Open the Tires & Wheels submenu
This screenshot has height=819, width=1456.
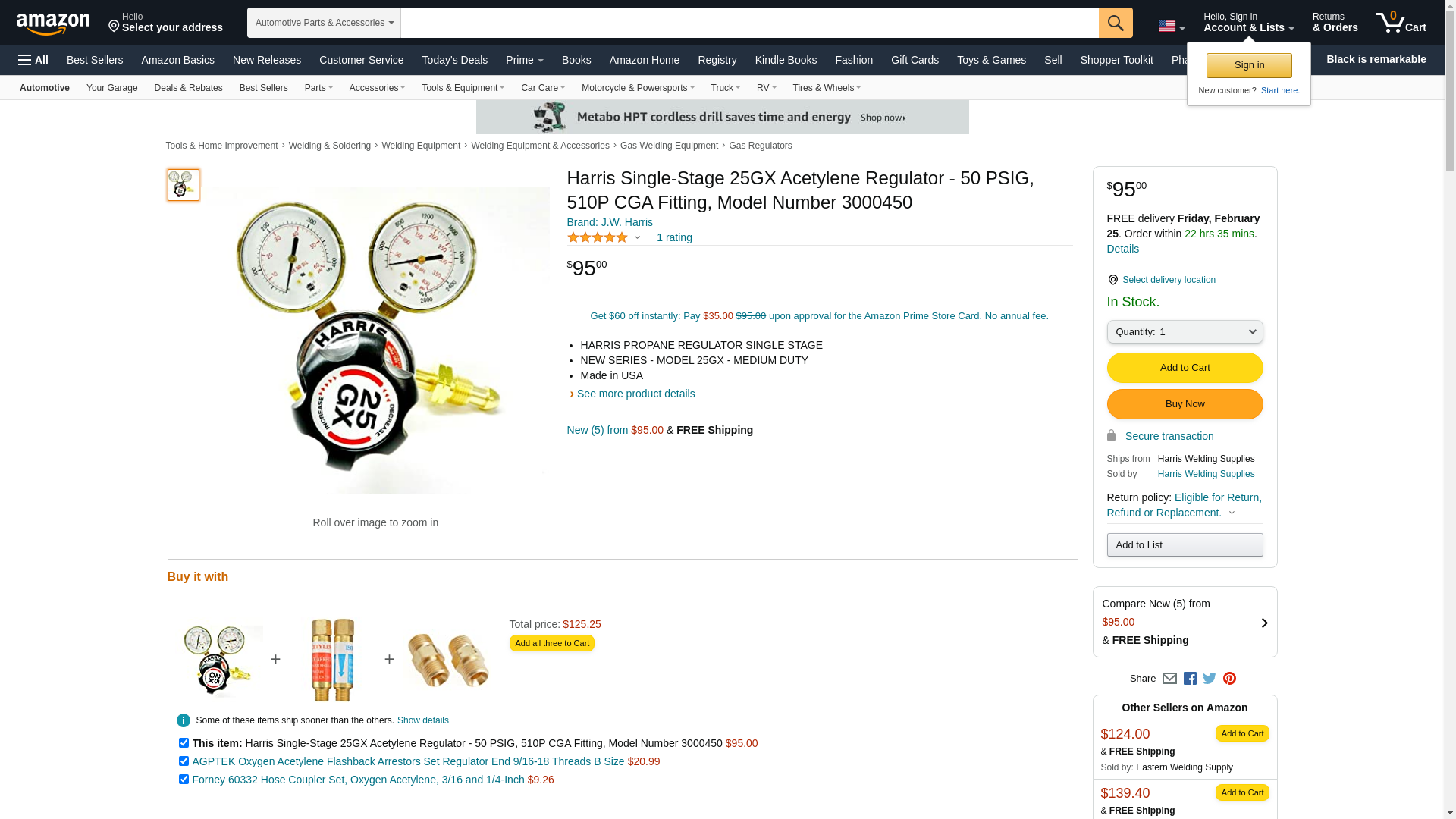click(827, 88)
